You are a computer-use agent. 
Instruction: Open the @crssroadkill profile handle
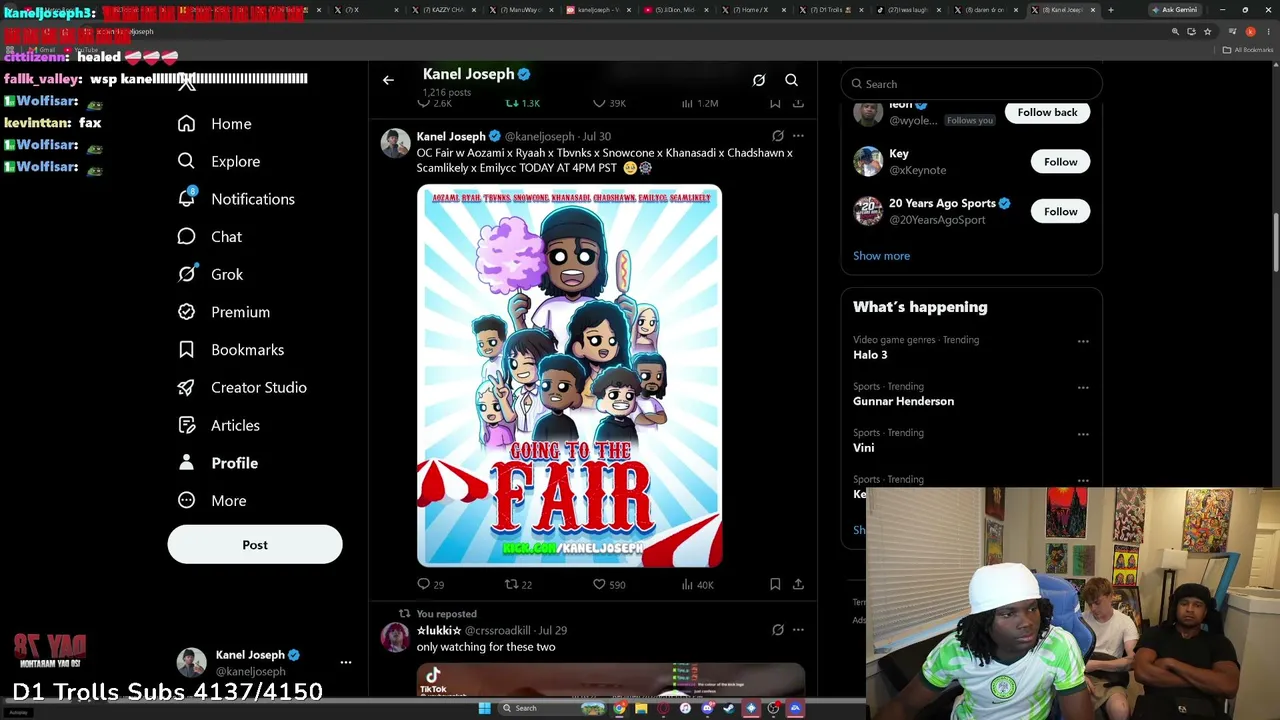tap(498, 630)
